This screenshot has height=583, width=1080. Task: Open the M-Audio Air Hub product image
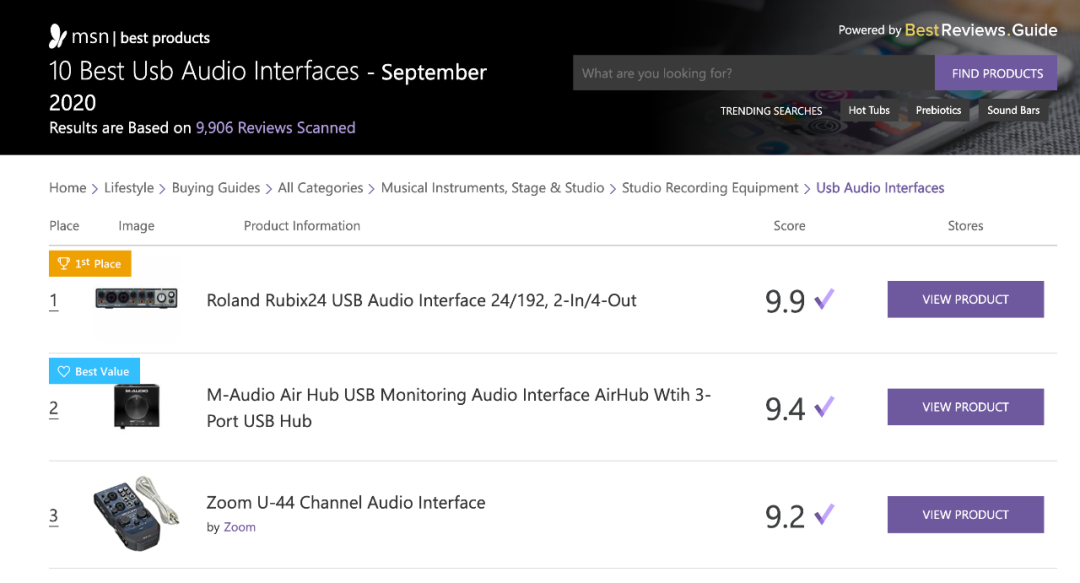[x=136, y=407]
